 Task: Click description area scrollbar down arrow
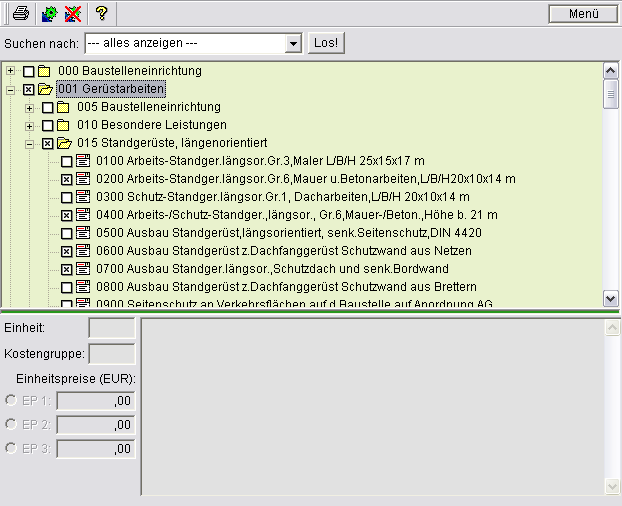click(x=612, y=486)
